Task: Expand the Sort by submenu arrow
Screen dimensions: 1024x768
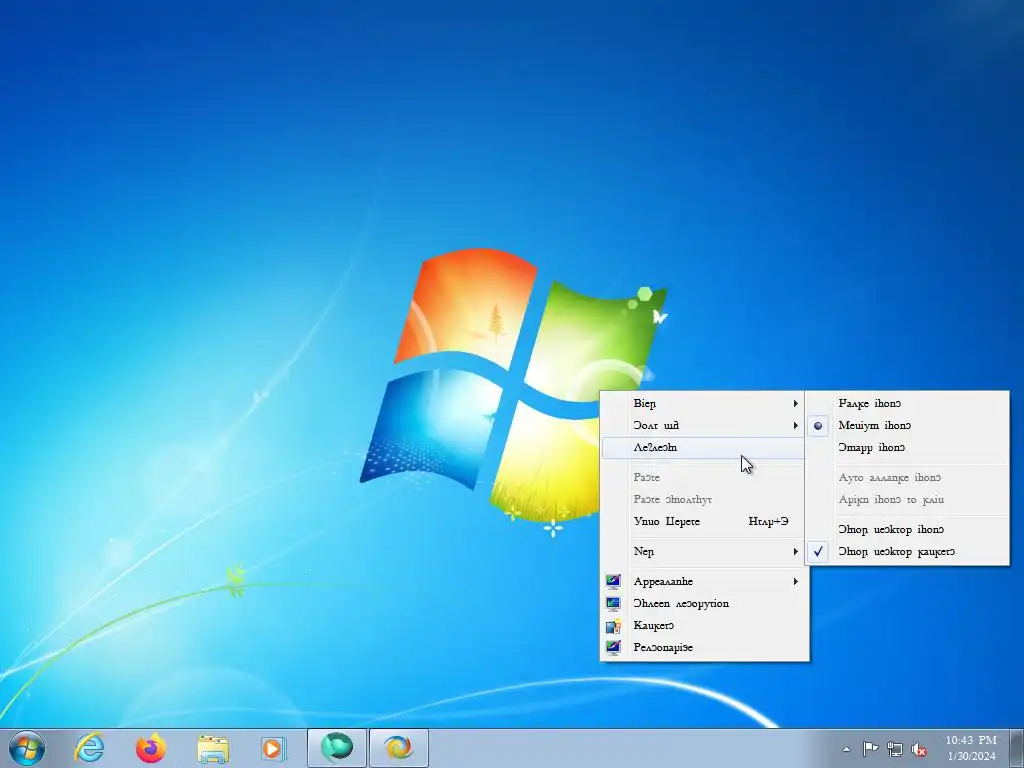Action: 795,426
